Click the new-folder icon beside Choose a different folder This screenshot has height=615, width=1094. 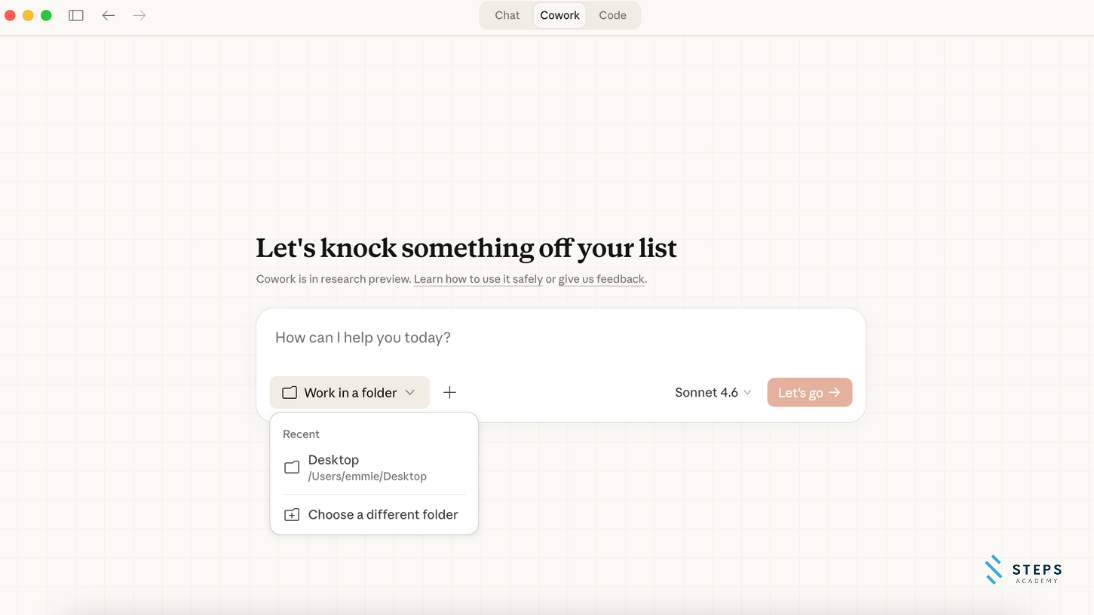tap(292, 515)
